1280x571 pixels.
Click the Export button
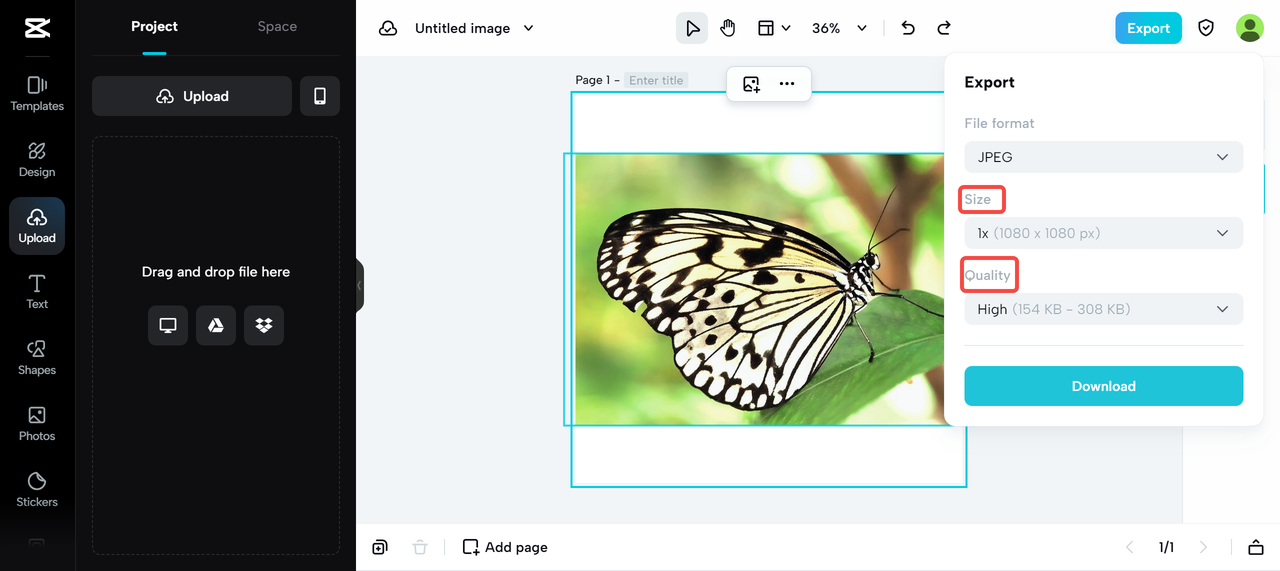[1148, 28]
